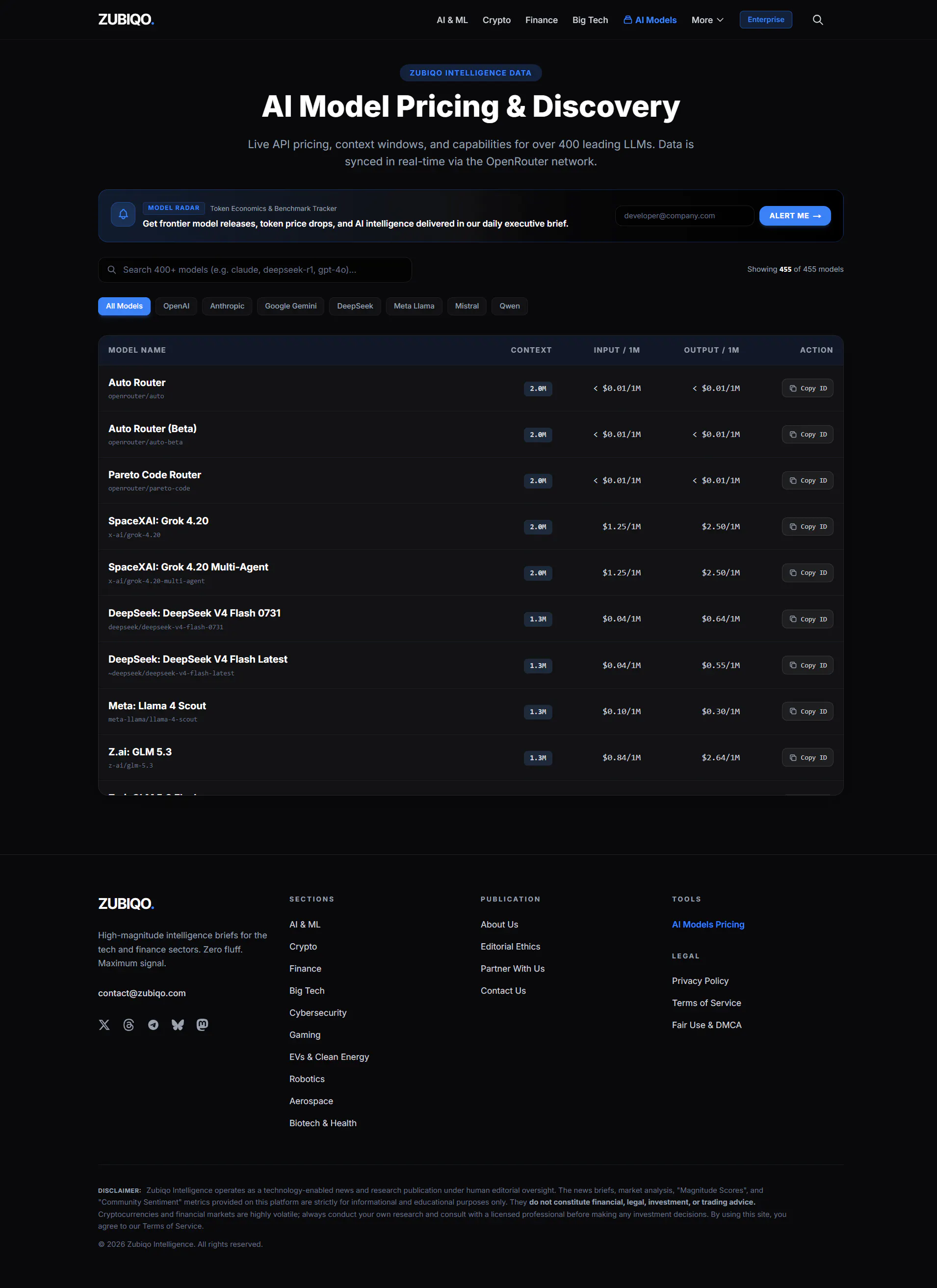Image resolution: width=937 pixels, height=1288 pixels.
Task: Open the Fair Use & DMCA link
Action: 707,1025
